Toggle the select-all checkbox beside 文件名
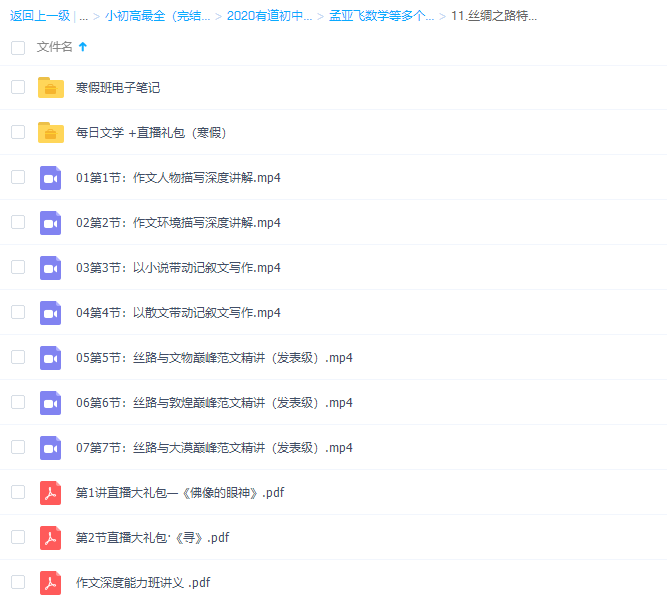 click(x=18, y=47)
